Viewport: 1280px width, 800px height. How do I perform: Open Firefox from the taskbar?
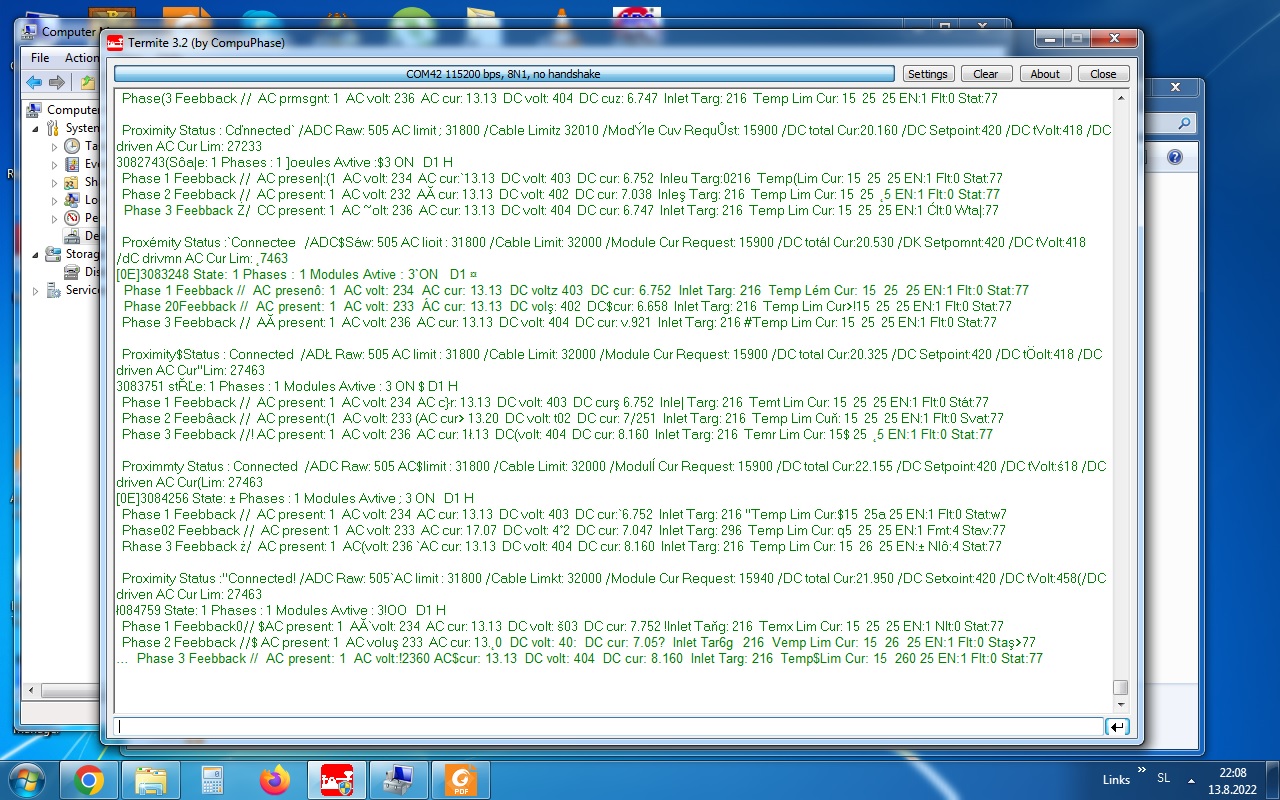[x=275, y=779]
